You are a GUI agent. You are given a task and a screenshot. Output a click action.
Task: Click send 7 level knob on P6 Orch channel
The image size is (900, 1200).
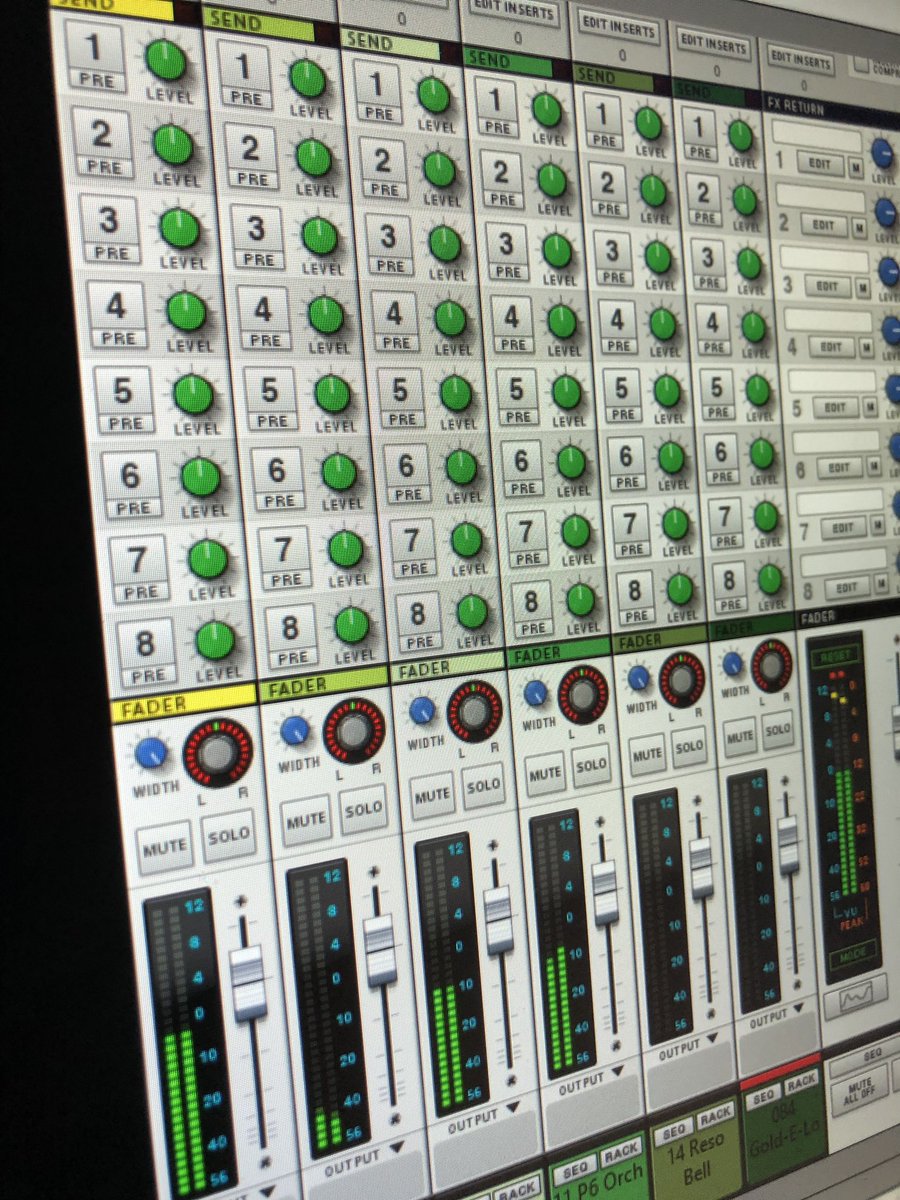point(576,531)
